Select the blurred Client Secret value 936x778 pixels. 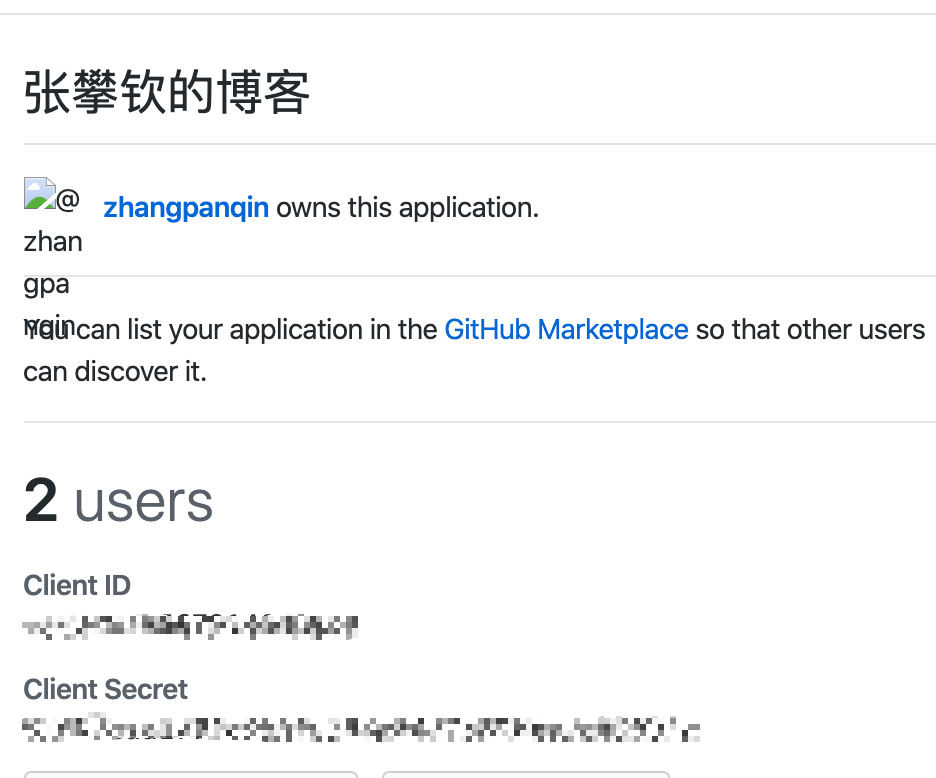coord(360,729)
